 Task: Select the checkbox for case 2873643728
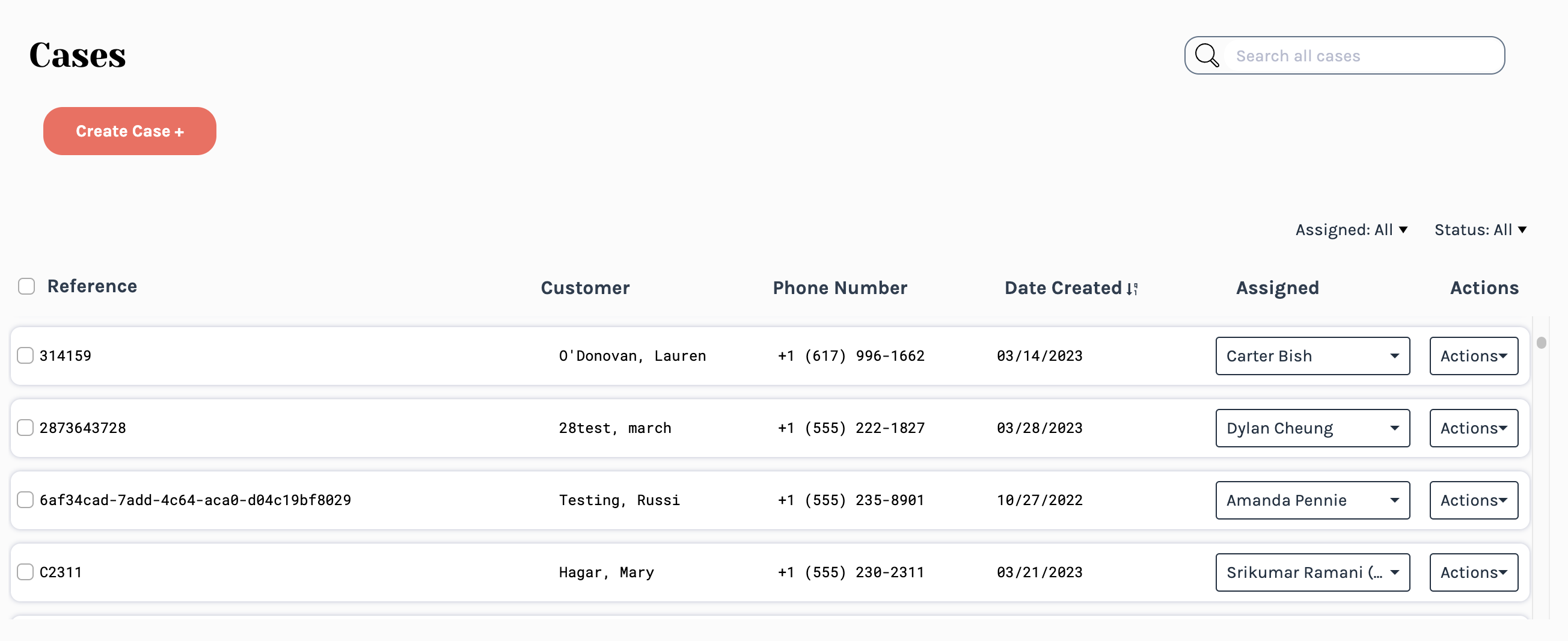[x=25, y=428]
